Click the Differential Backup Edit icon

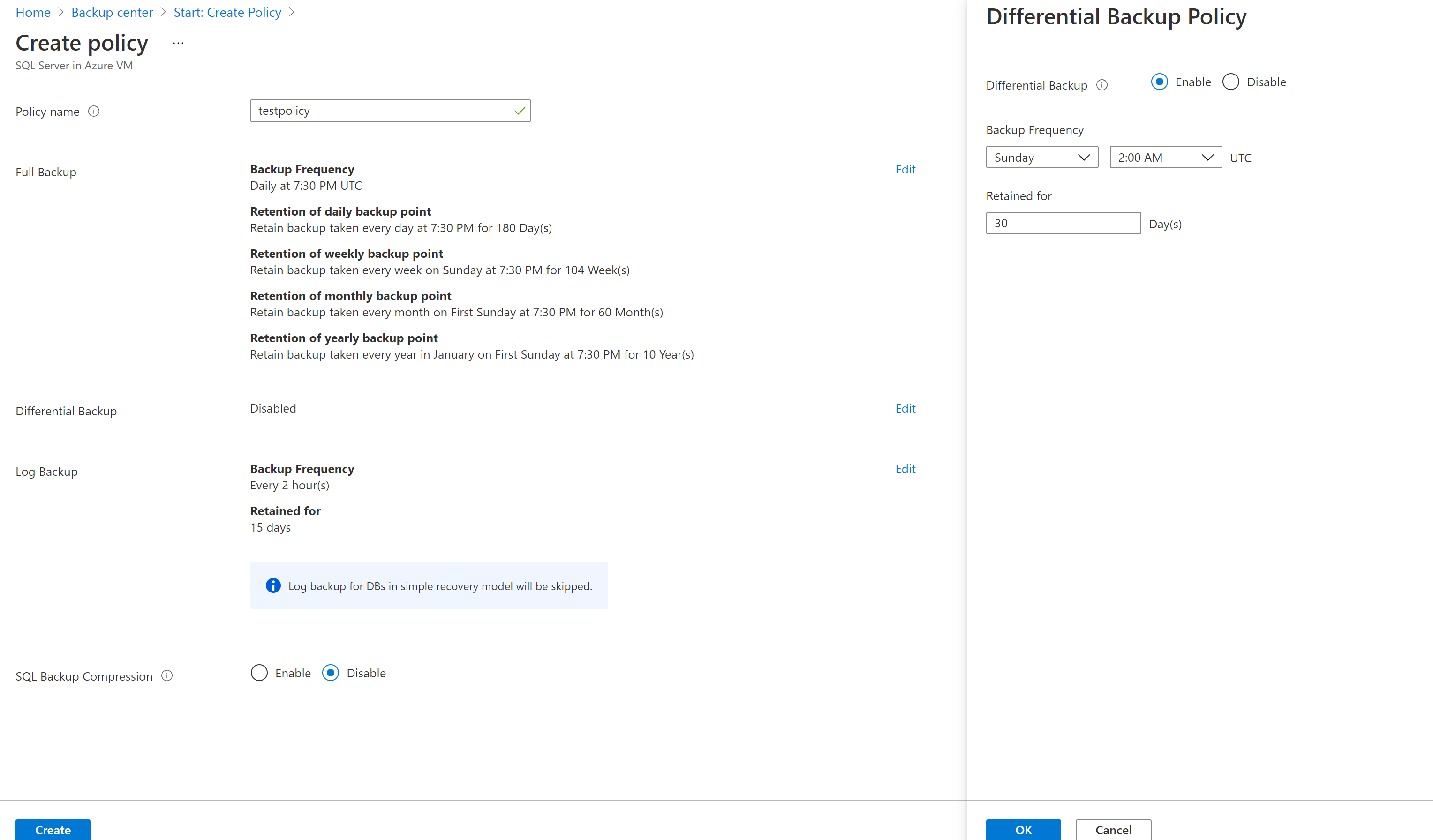pyautogui.click(x=906, y=408)
